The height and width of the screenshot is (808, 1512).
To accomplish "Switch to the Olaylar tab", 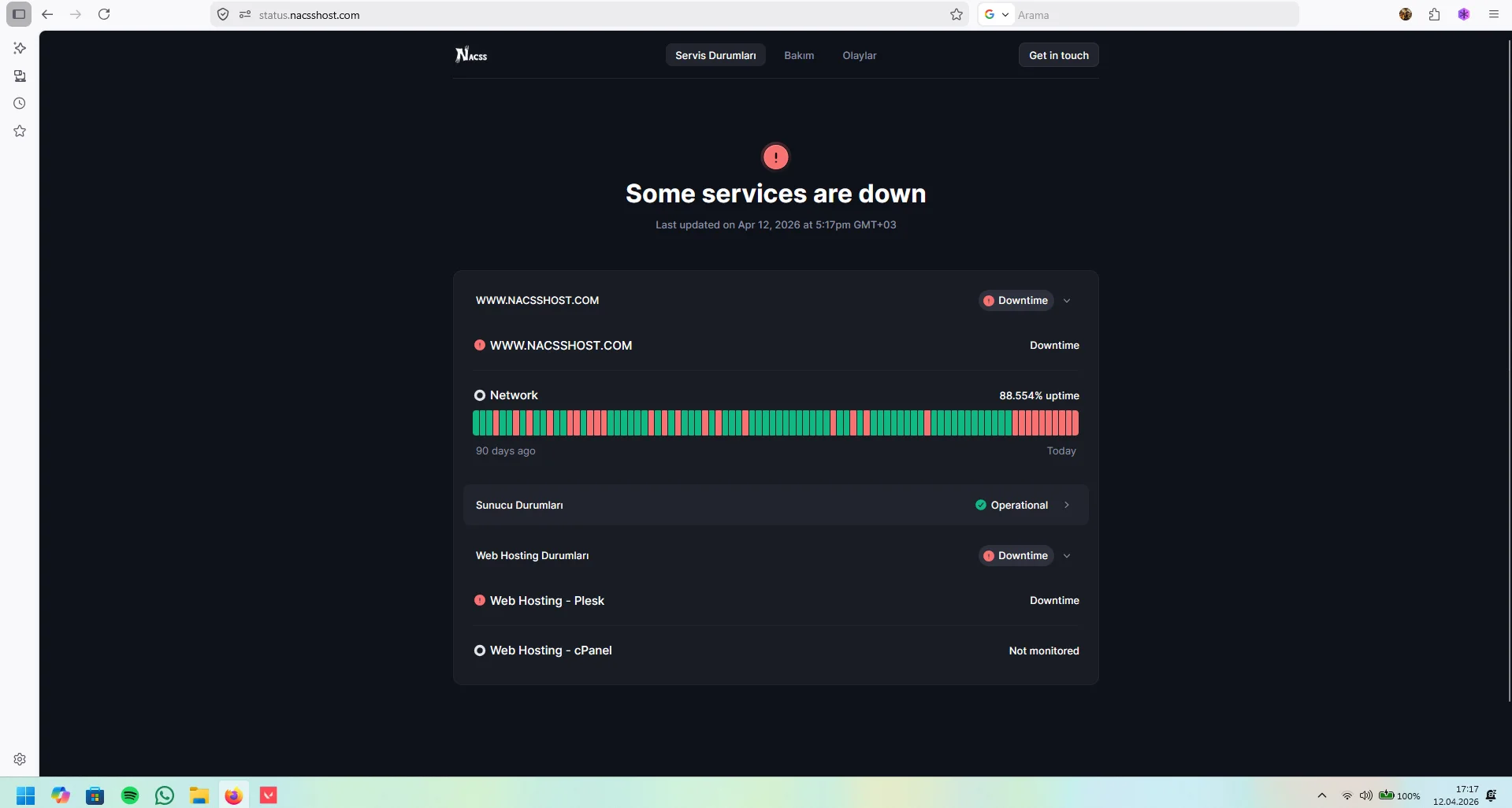I will click(859, 55).
